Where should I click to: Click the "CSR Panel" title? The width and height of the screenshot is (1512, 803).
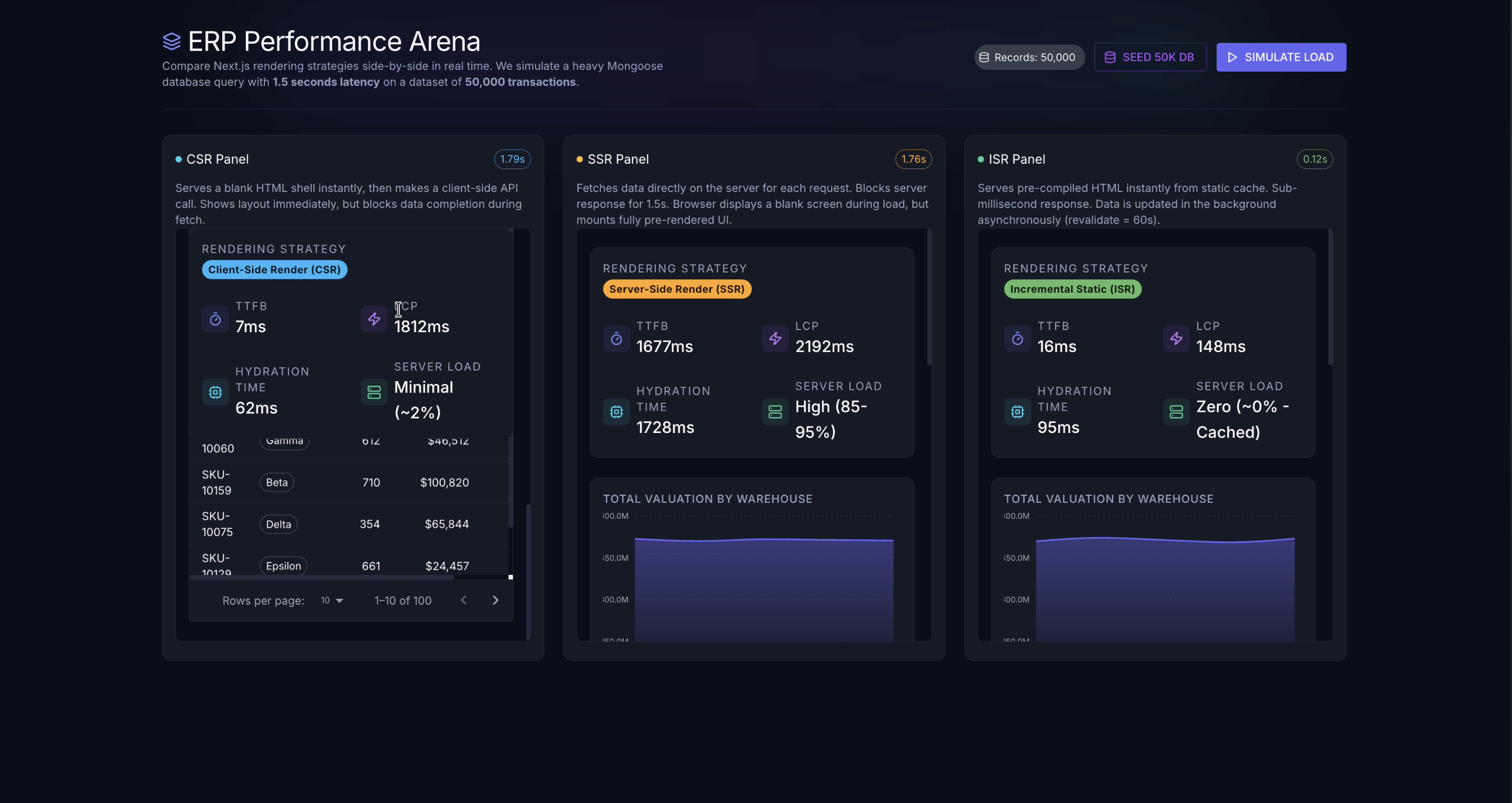click(x=217, y=159)
